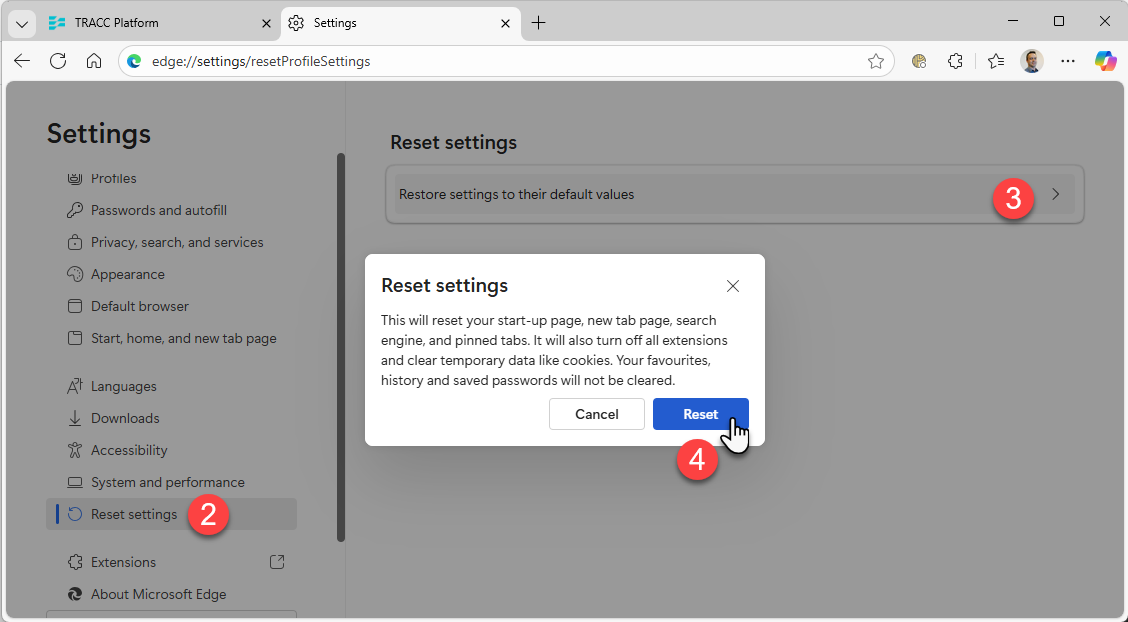
Task: Open the Favorites list icon
Action: (x=995, y=61)
